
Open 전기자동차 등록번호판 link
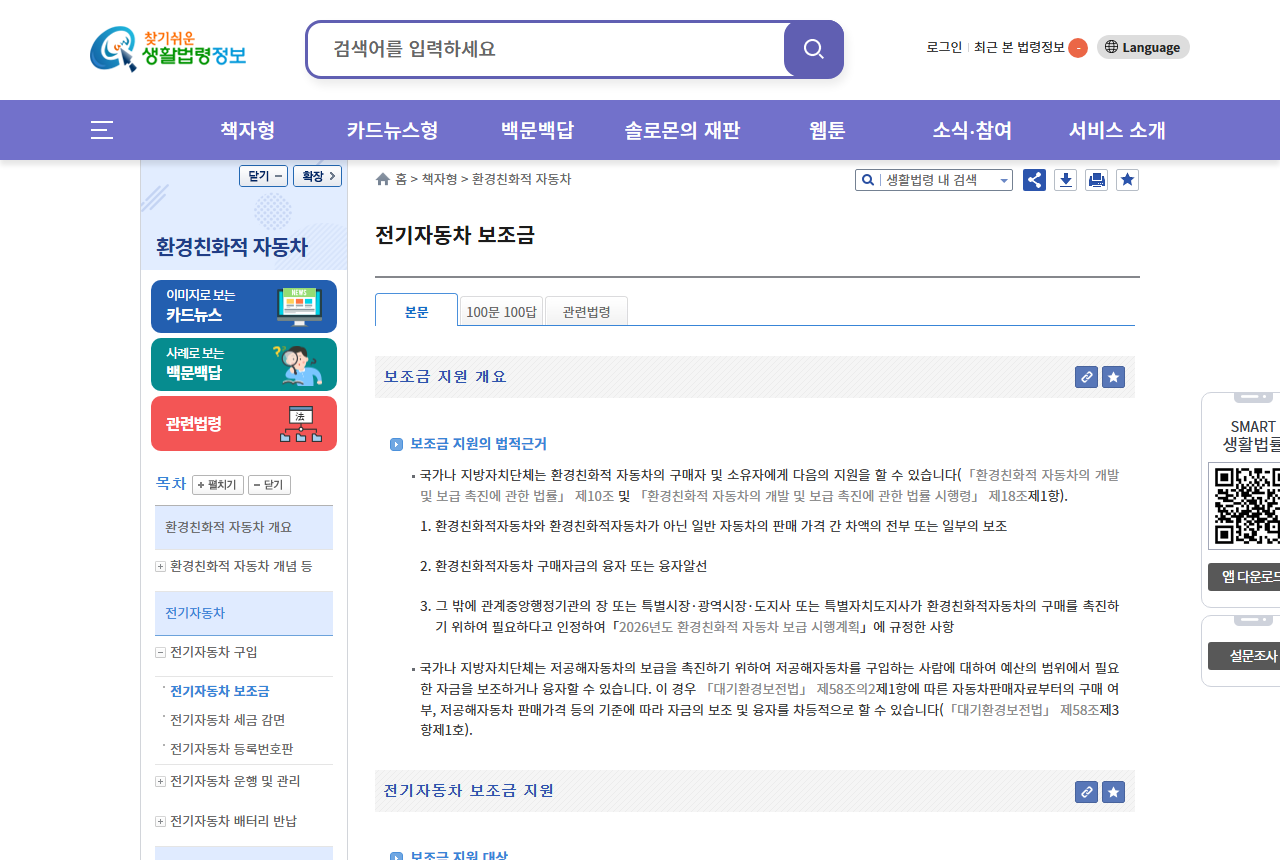coord(232,749)
